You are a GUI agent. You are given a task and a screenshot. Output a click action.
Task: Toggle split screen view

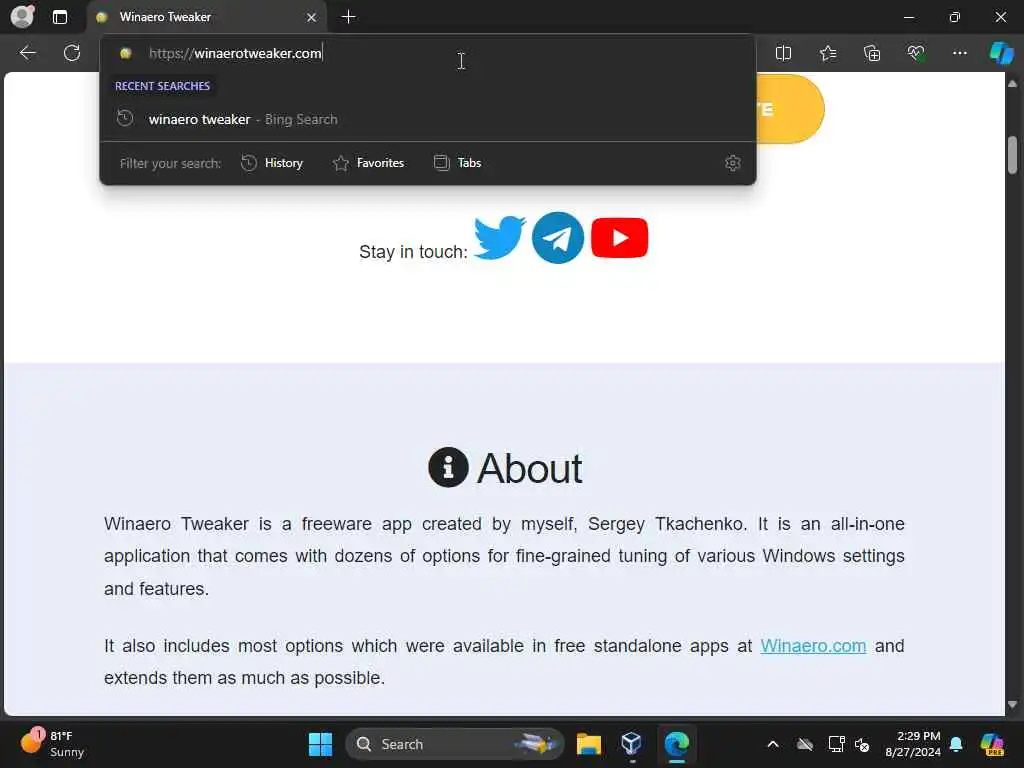pos(783,53)
